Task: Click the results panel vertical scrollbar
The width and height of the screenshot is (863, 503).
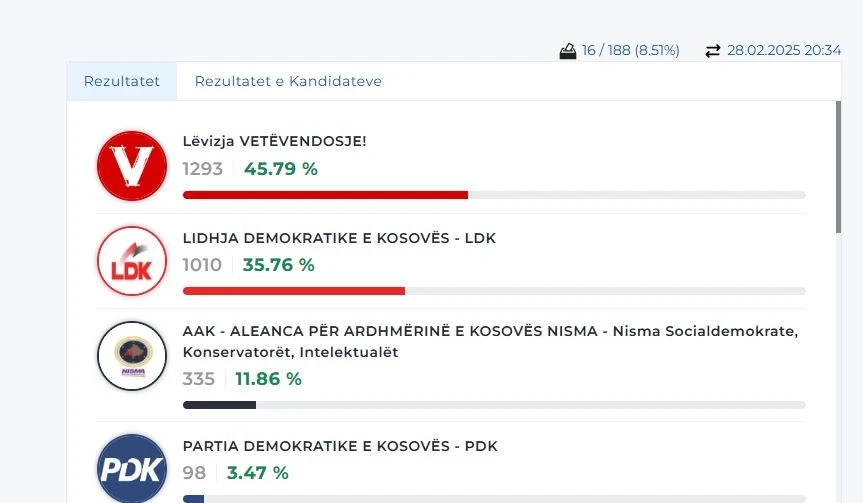Action: (838, 167)
